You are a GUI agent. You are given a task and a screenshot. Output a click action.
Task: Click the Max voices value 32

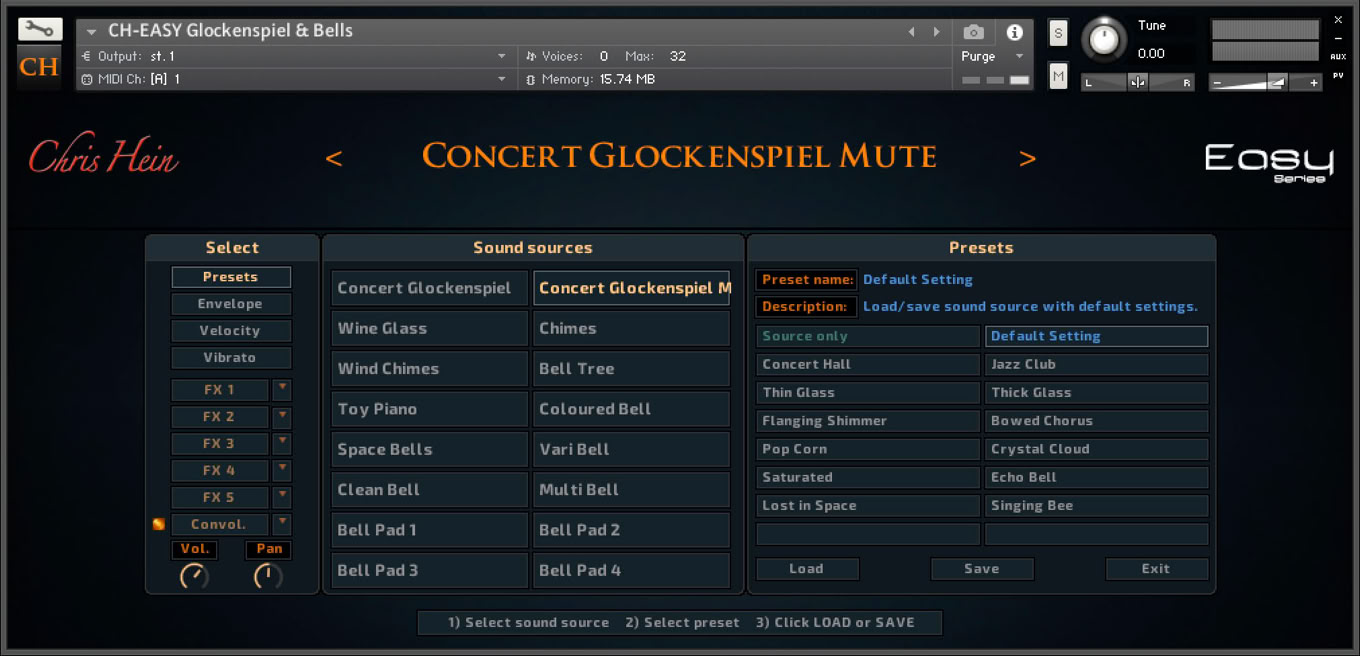678,56
